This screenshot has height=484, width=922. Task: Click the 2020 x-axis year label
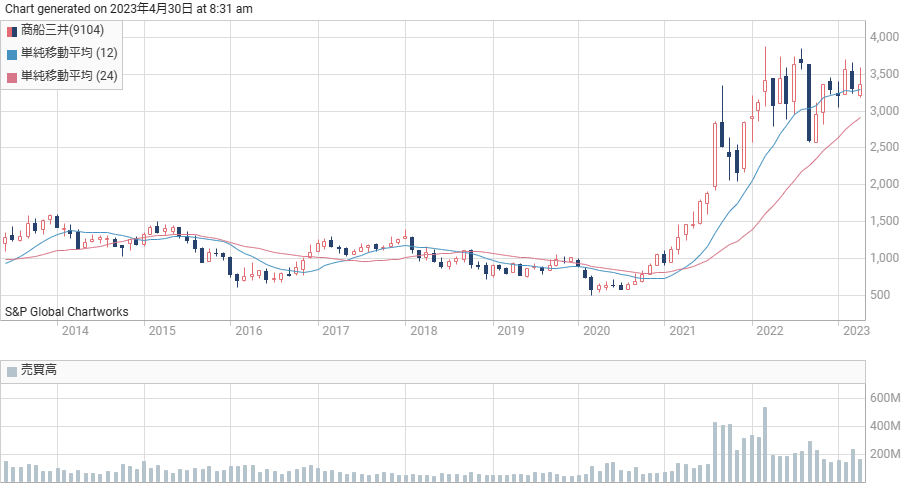tap(596, 331)
